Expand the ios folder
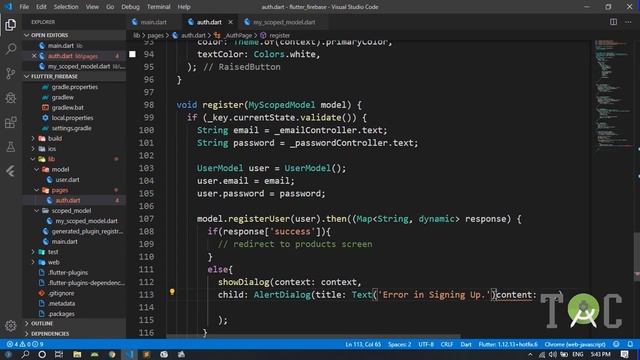 coord(33,149)
